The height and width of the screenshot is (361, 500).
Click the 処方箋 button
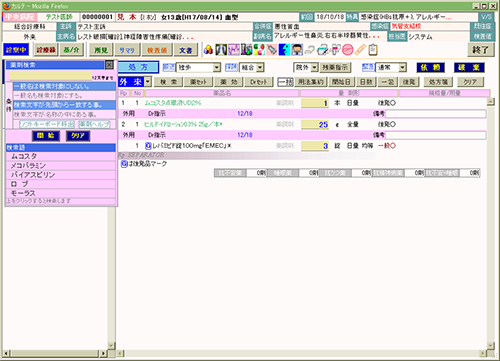438,82
